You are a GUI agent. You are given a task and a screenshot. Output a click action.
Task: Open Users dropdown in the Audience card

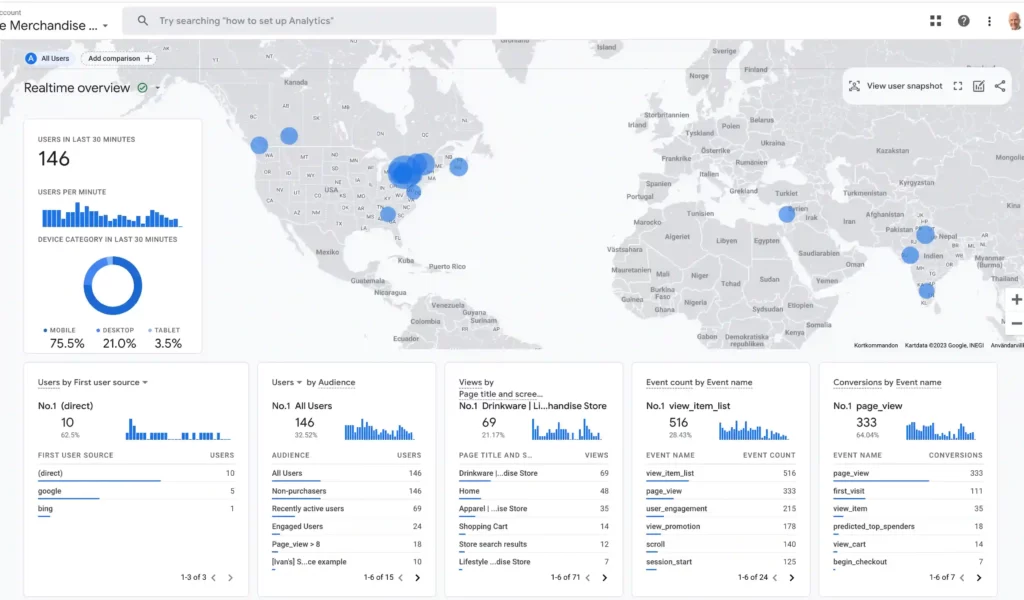(x=299, y=383)
